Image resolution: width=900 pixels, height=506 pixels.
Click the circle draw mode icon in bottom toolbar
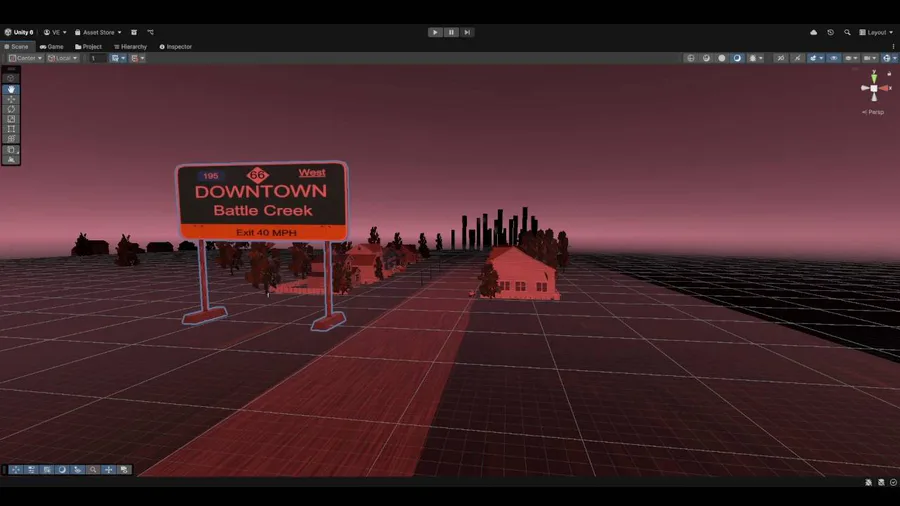coord(62,469)
